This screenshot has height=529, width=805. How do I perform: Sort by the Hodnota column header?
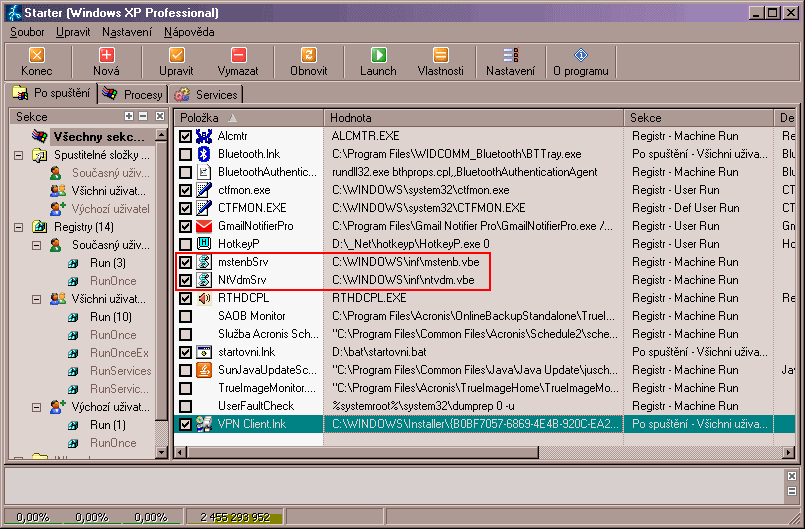pyautogui.click(x=473, y=118)
